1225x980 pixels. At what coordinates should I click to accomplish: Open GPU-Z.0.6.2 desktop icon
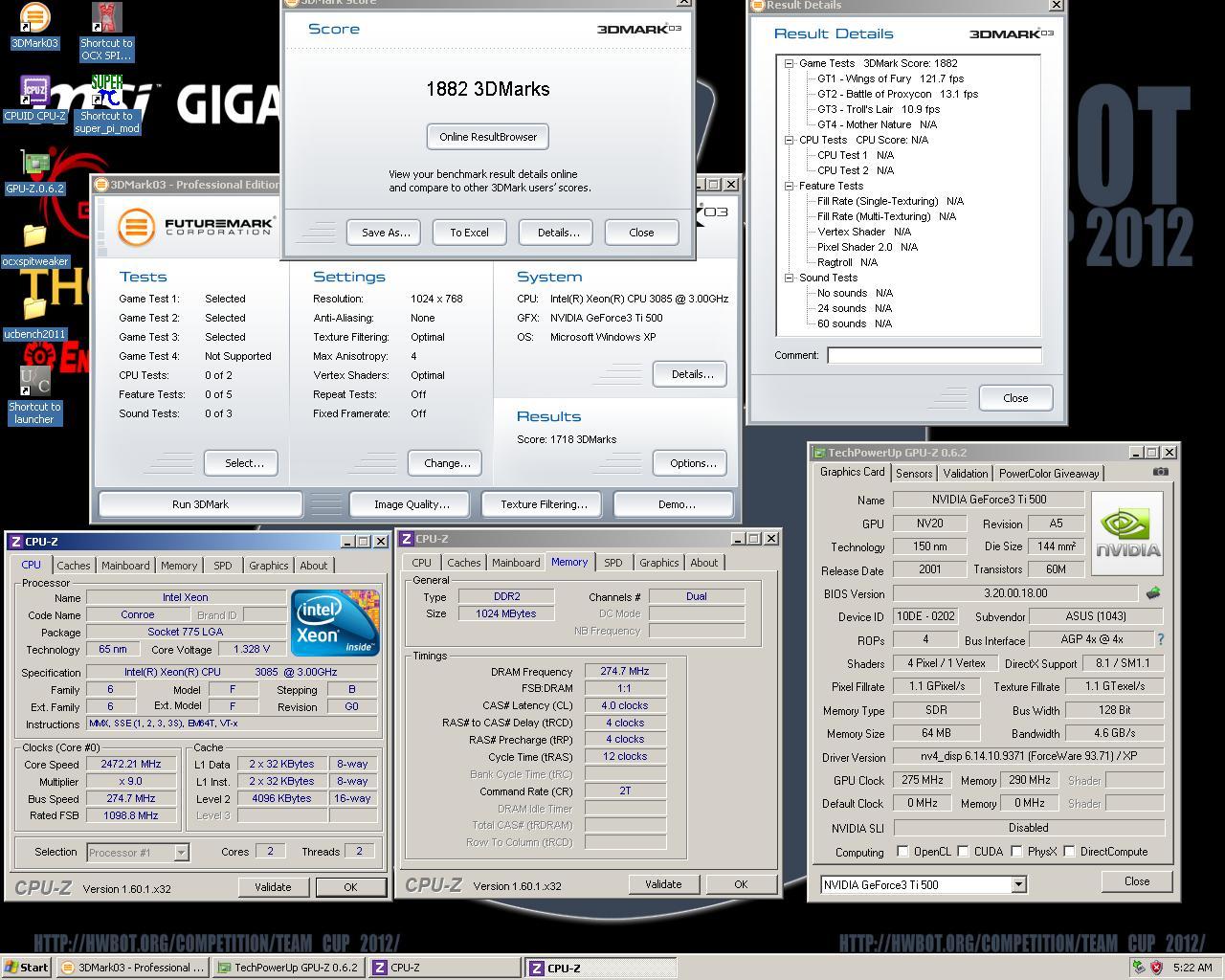coord(34,172)
